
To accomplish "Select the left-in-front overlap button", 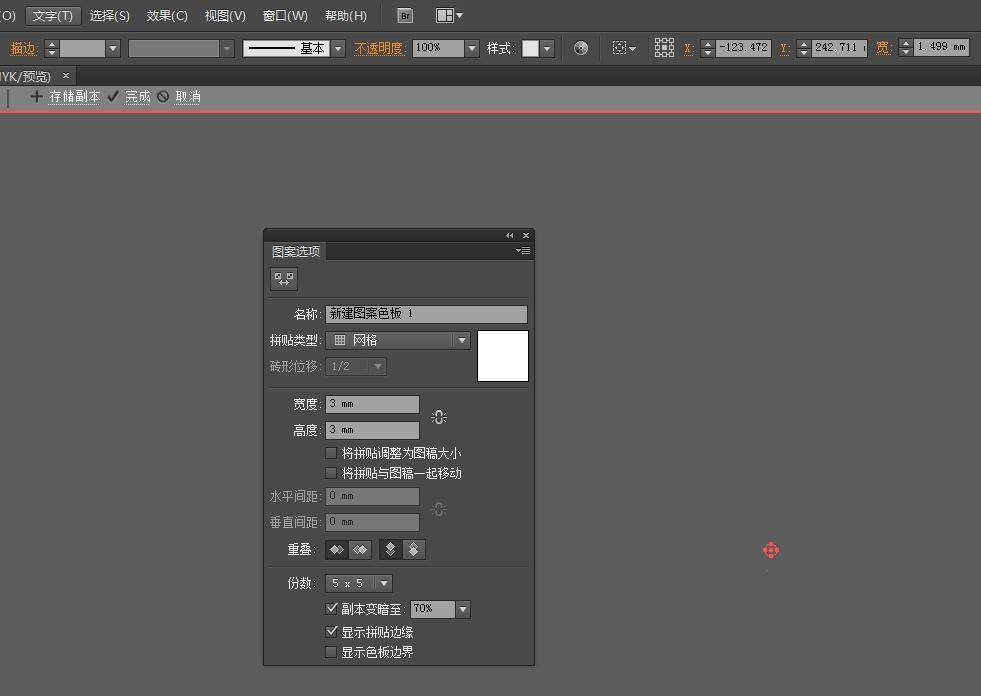I will click(x=337, y=550).
